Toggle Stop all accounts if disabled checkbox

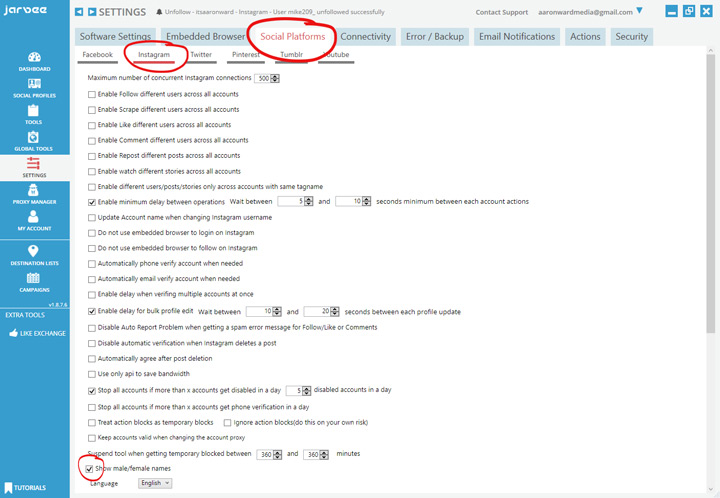(92, 391)
